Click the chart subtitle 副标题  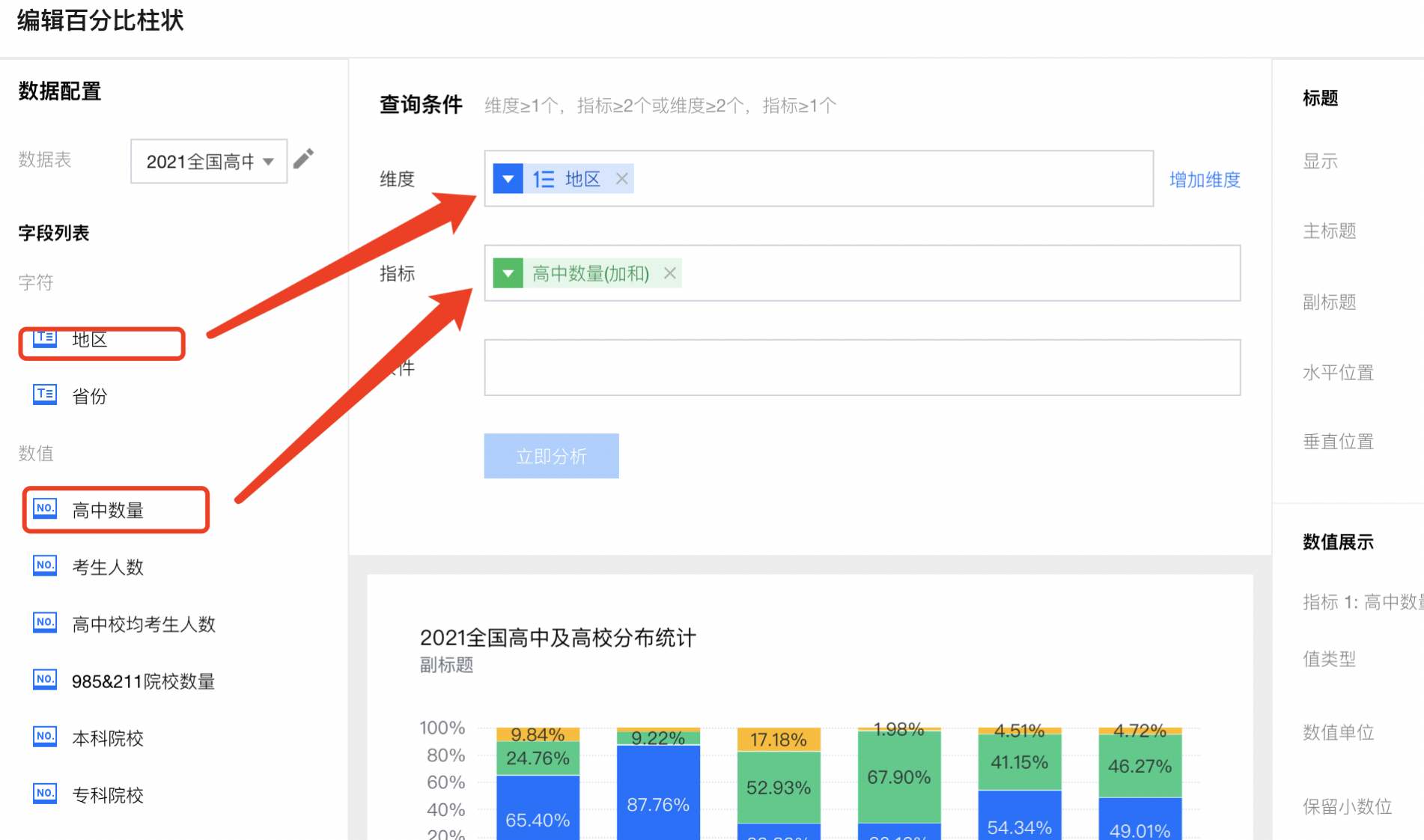446,665
